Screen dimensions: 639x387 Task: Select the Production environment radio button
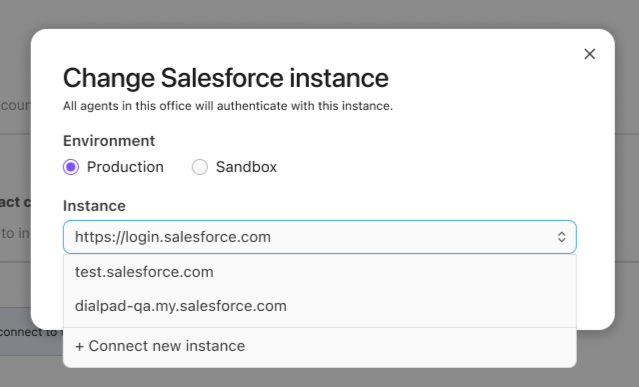[x=71, y=167]
